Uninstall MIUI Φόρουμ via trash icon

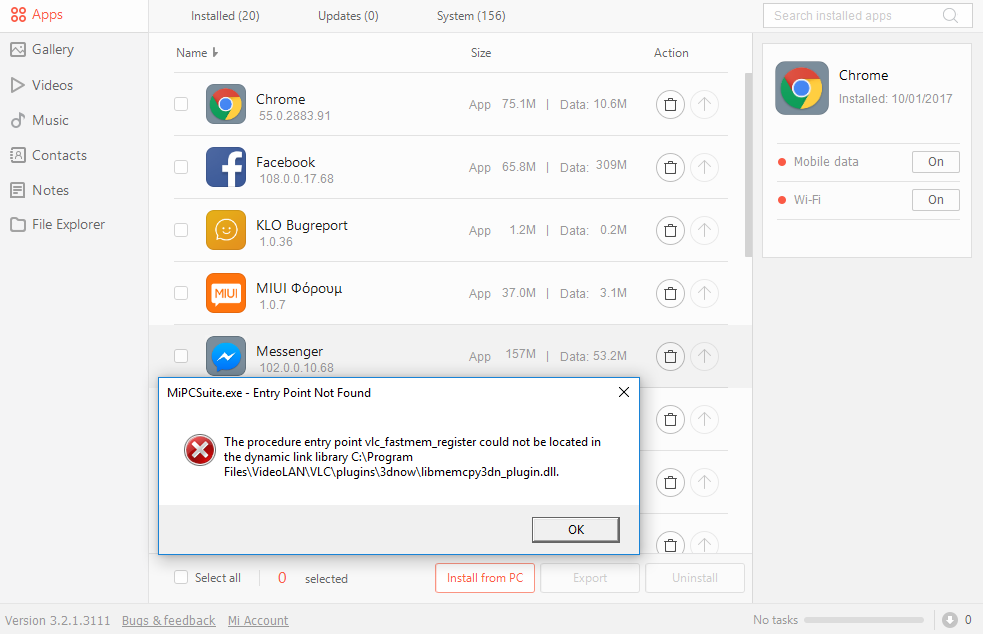point(670,293)
